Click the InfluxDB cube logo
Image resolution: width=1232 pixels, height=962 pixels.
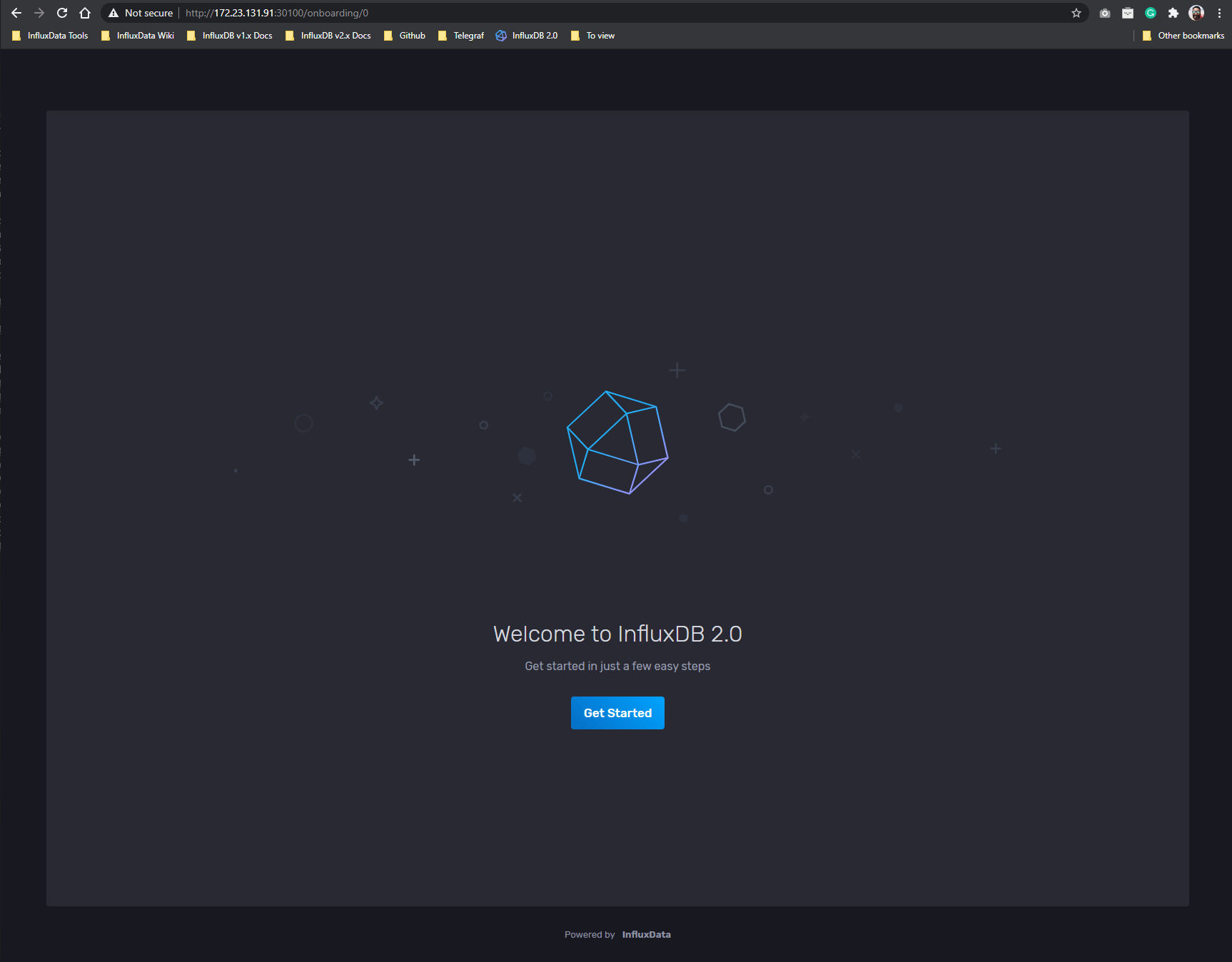click(617, 442)
